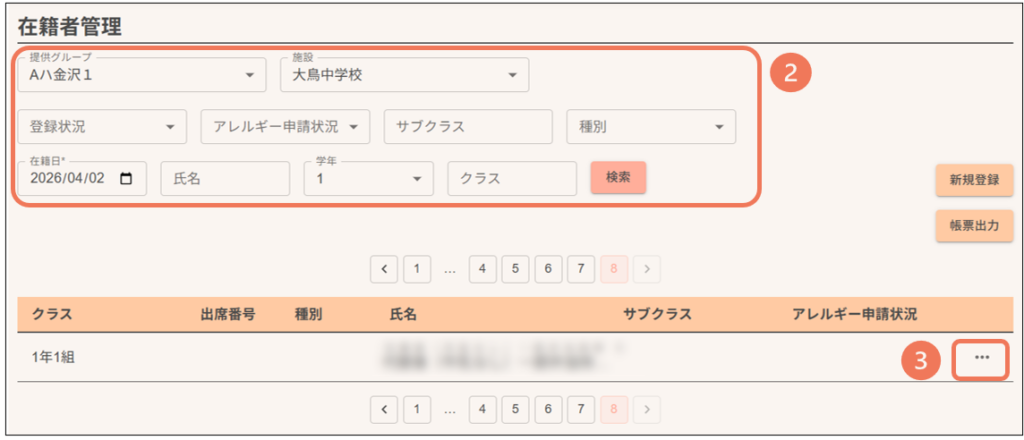Select page 6 in pagination below table
The image size is (1024, 440).
tap(548, 408)
